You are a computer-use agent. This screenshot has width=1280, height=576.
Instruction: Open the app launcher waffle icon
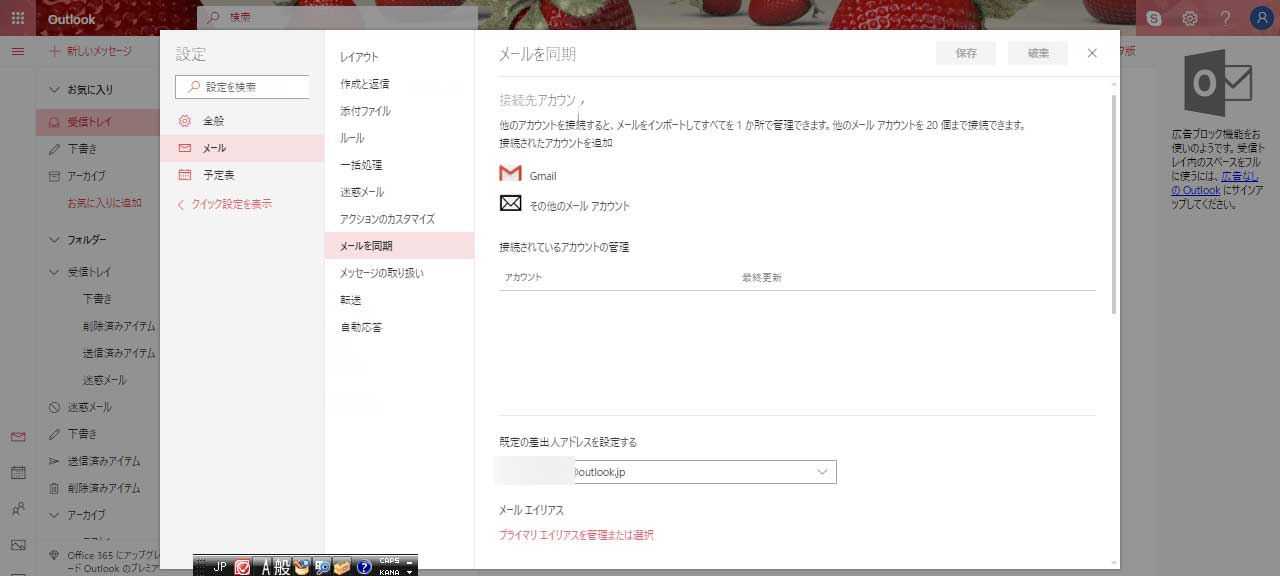pos(17,18)
